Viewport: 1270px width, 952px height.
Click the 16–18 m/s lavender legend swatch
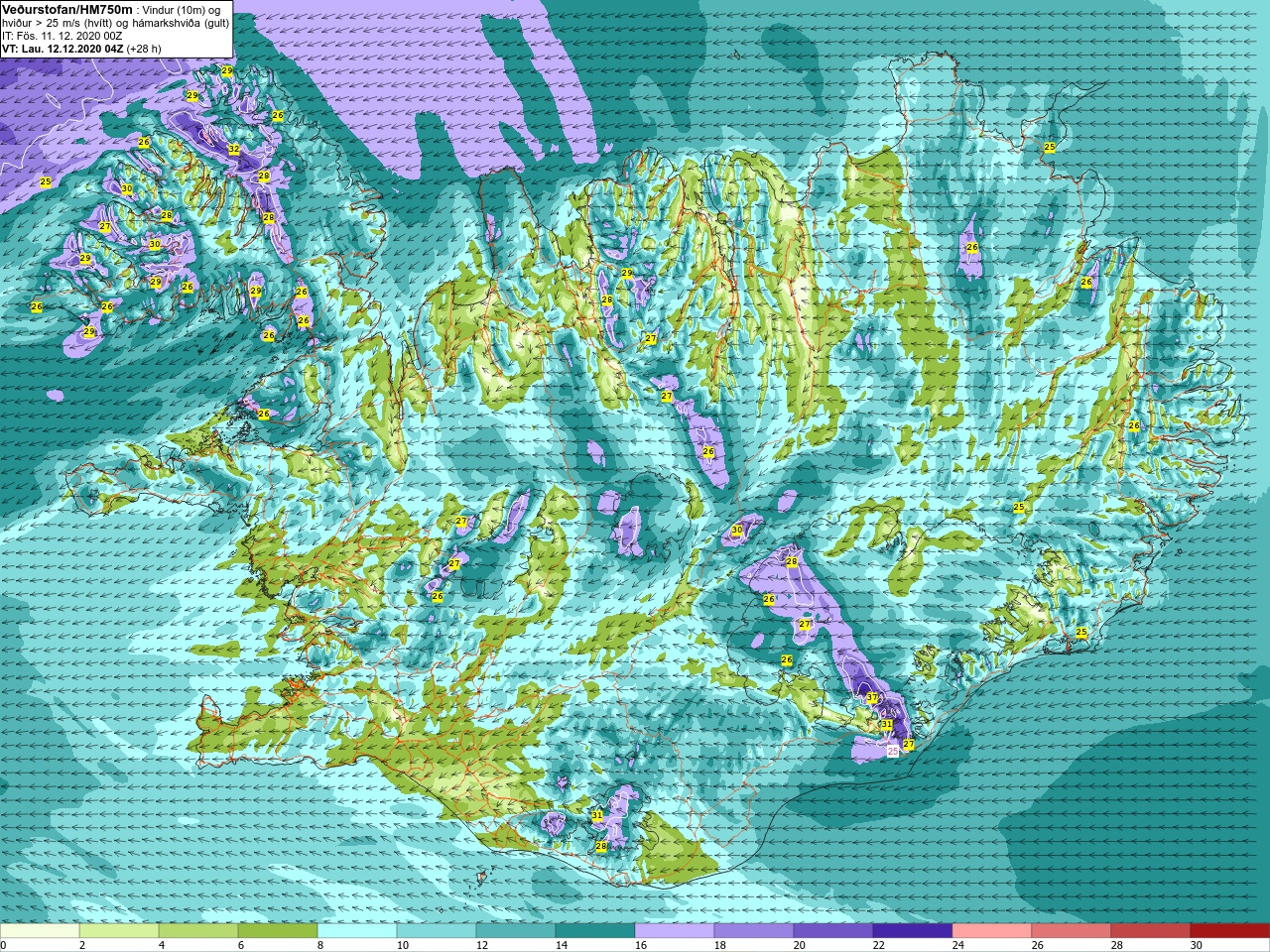(x=675, y=931)
